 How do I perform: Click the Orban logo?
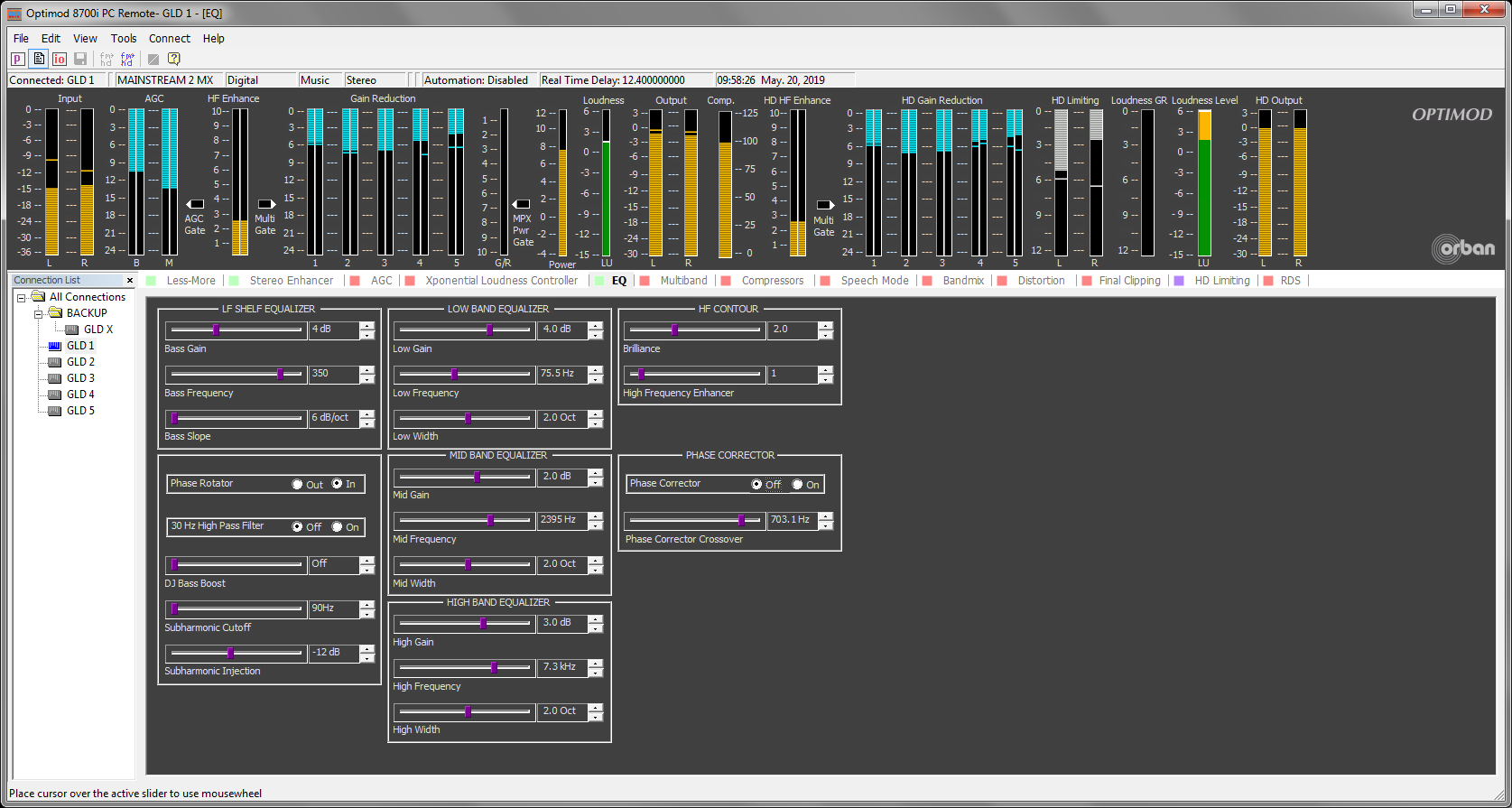tap(1462, 248)
